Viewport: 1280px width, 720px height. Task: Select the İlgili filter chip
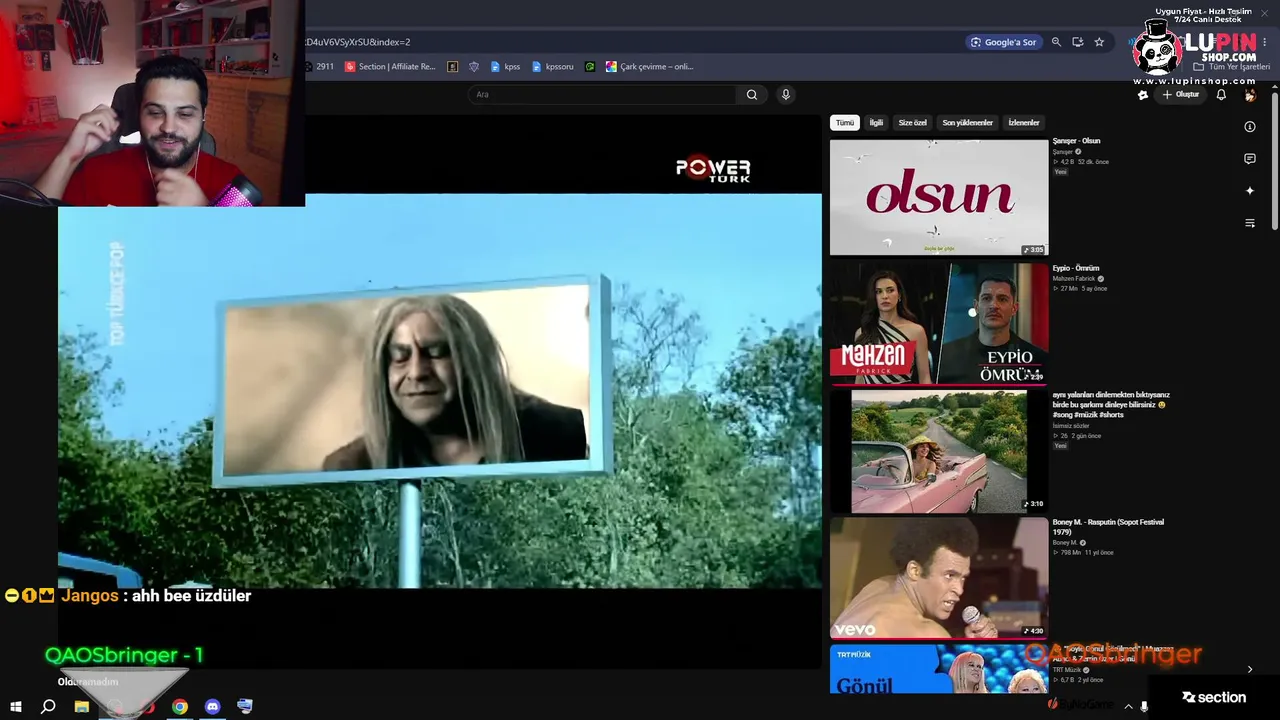pos(876,123)
